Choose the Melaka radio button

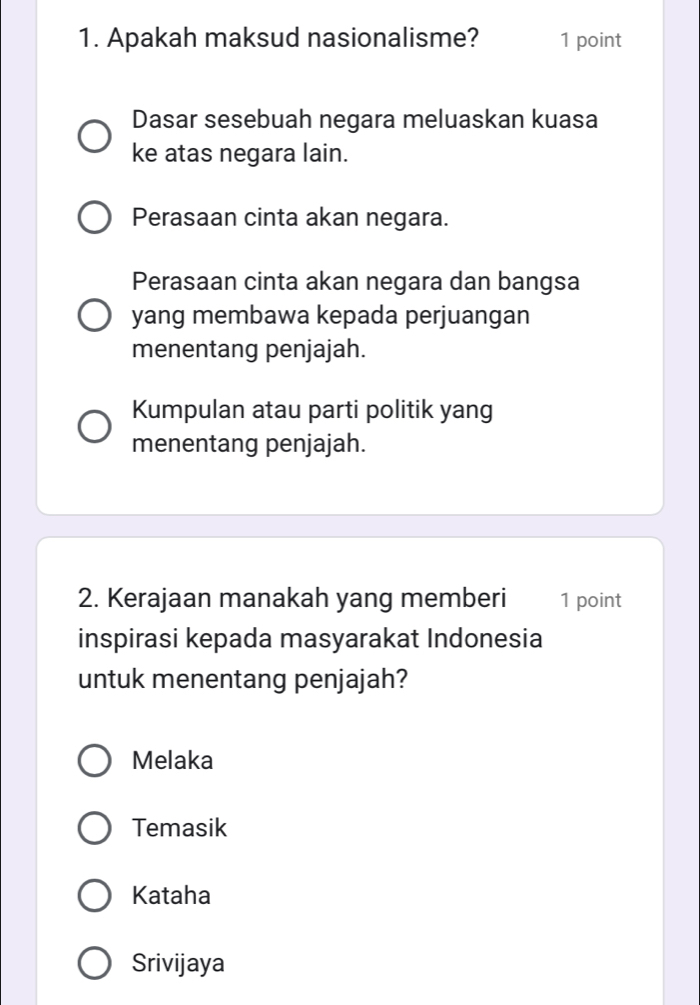point(96,761)
